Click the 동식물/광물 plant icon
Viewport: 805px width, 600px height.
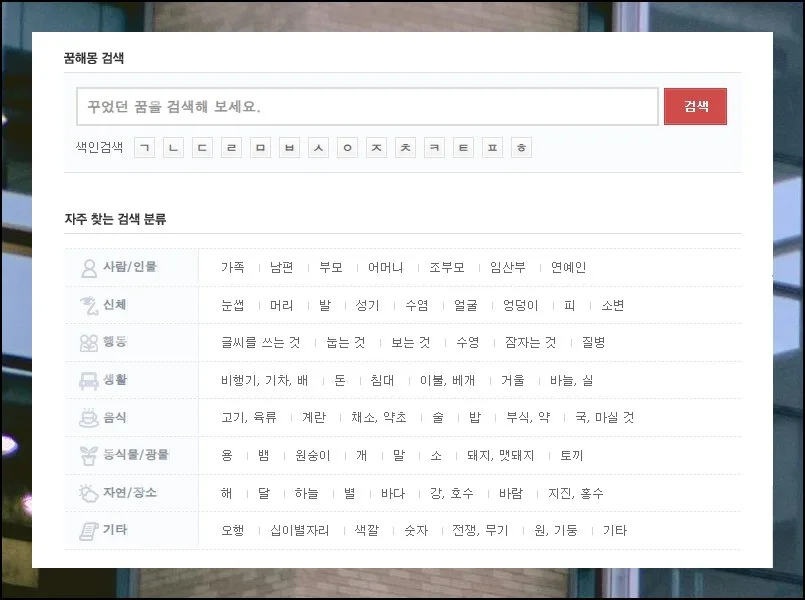pyautogui.click(x=88, y=456)
